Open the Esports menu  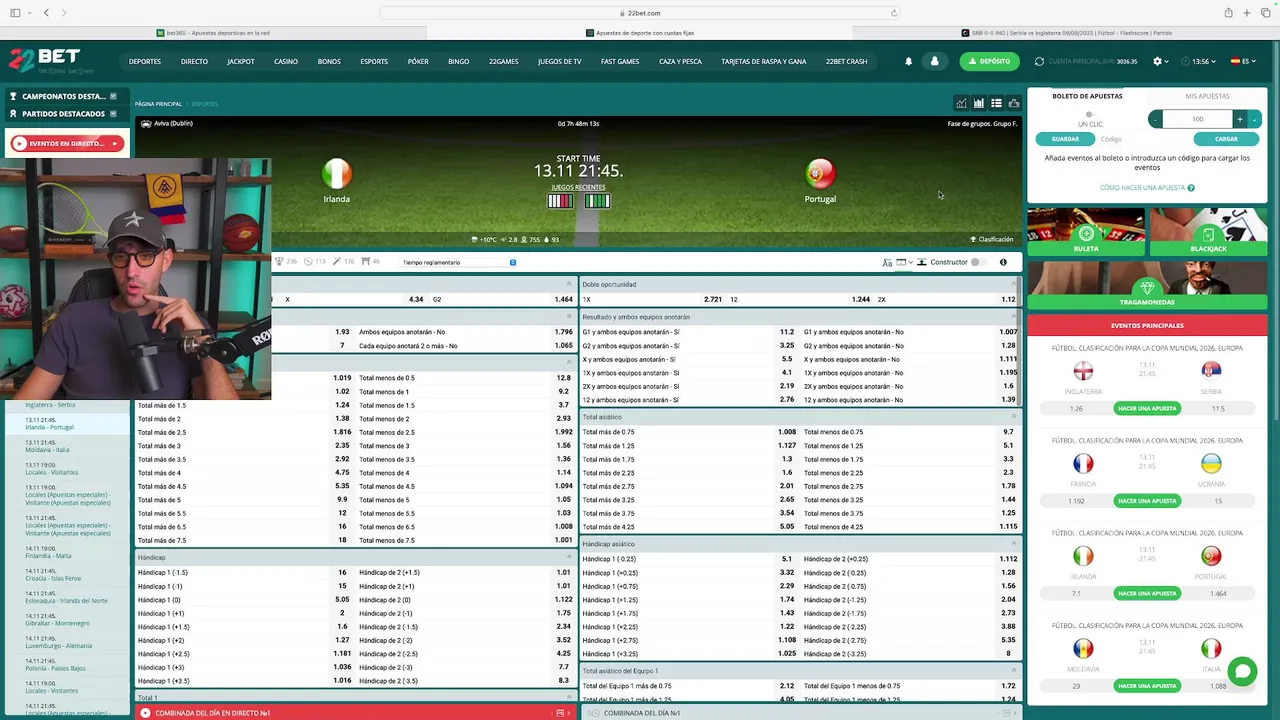pos(374,61)
